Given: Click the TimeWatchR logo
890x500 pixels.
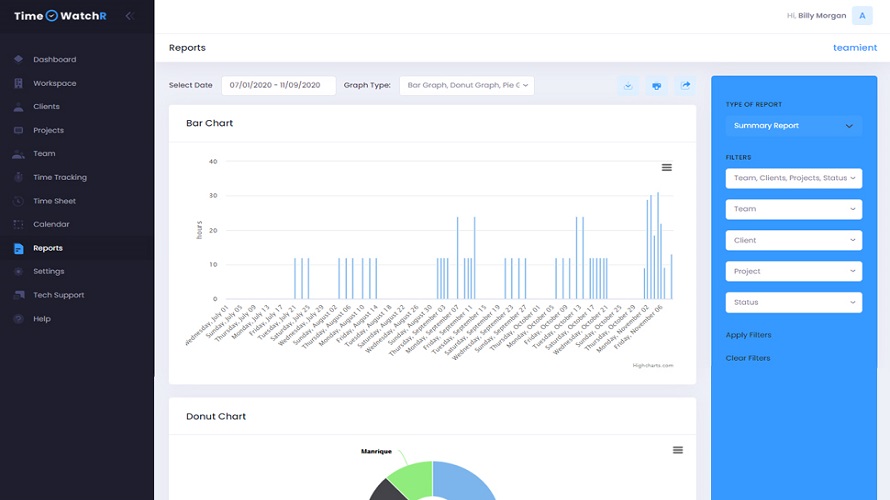Looking at the screenshot, I should tap(60, 16).
